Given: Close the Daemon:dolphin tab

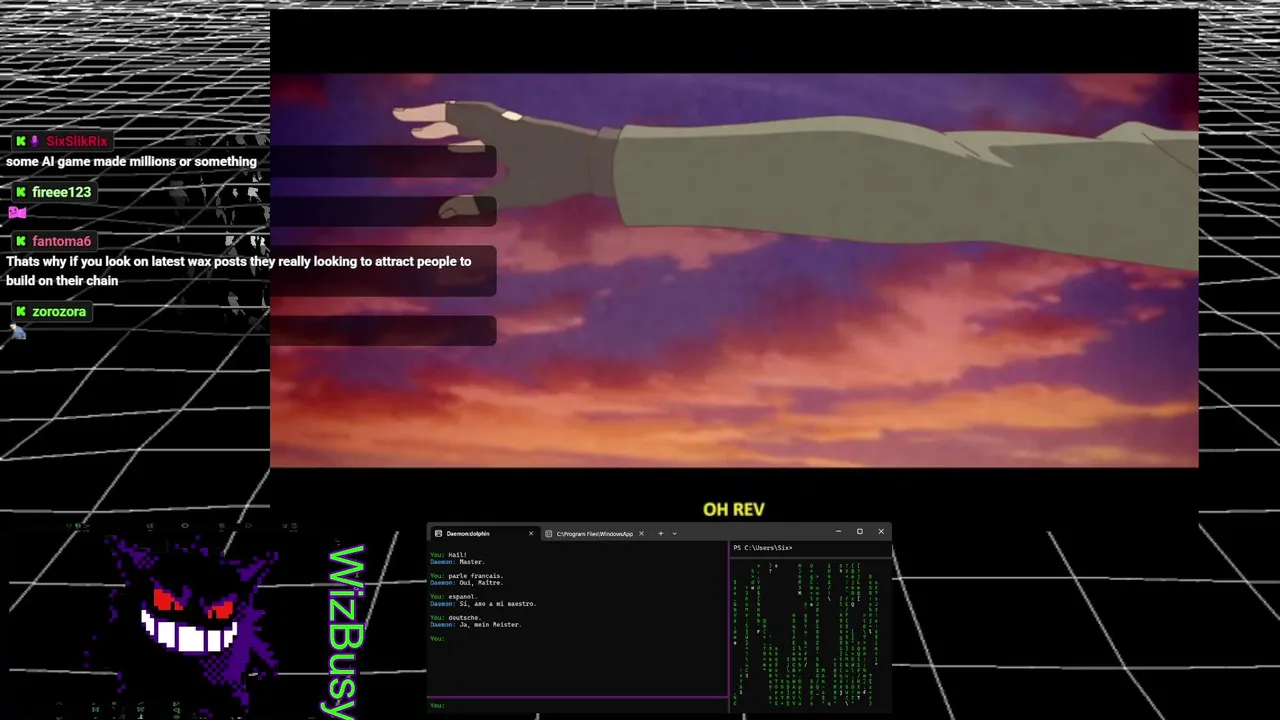Looking at the screenshot, I should [531, 533].
